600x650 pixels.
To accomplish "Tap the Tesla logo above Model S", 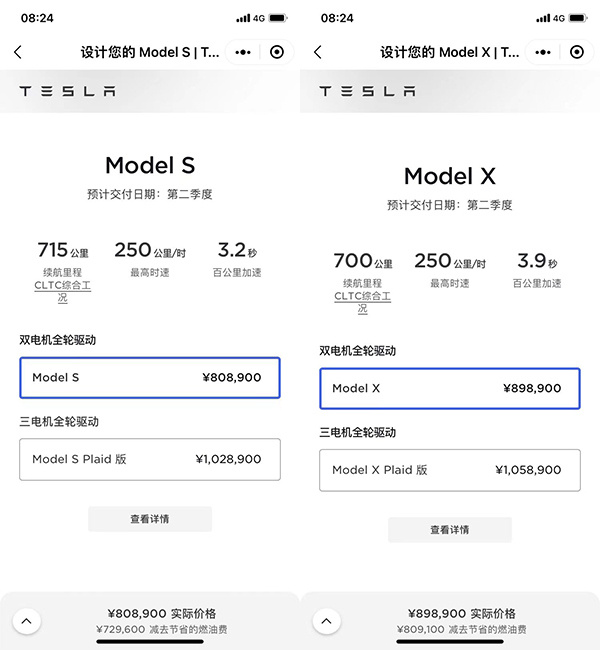I will [67, 91].
